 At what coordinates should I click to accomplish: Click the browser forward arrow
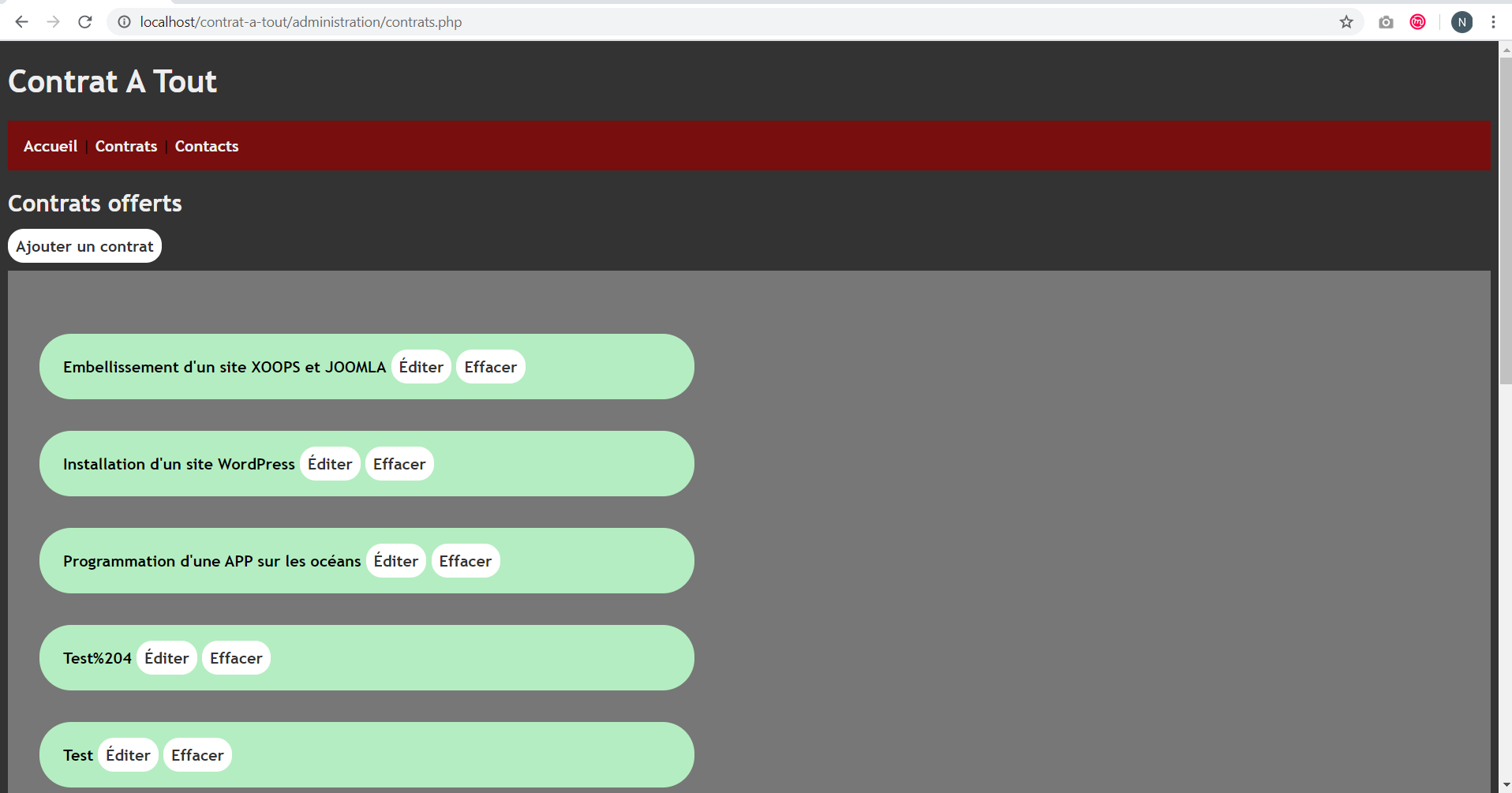[x=53, y=22]
